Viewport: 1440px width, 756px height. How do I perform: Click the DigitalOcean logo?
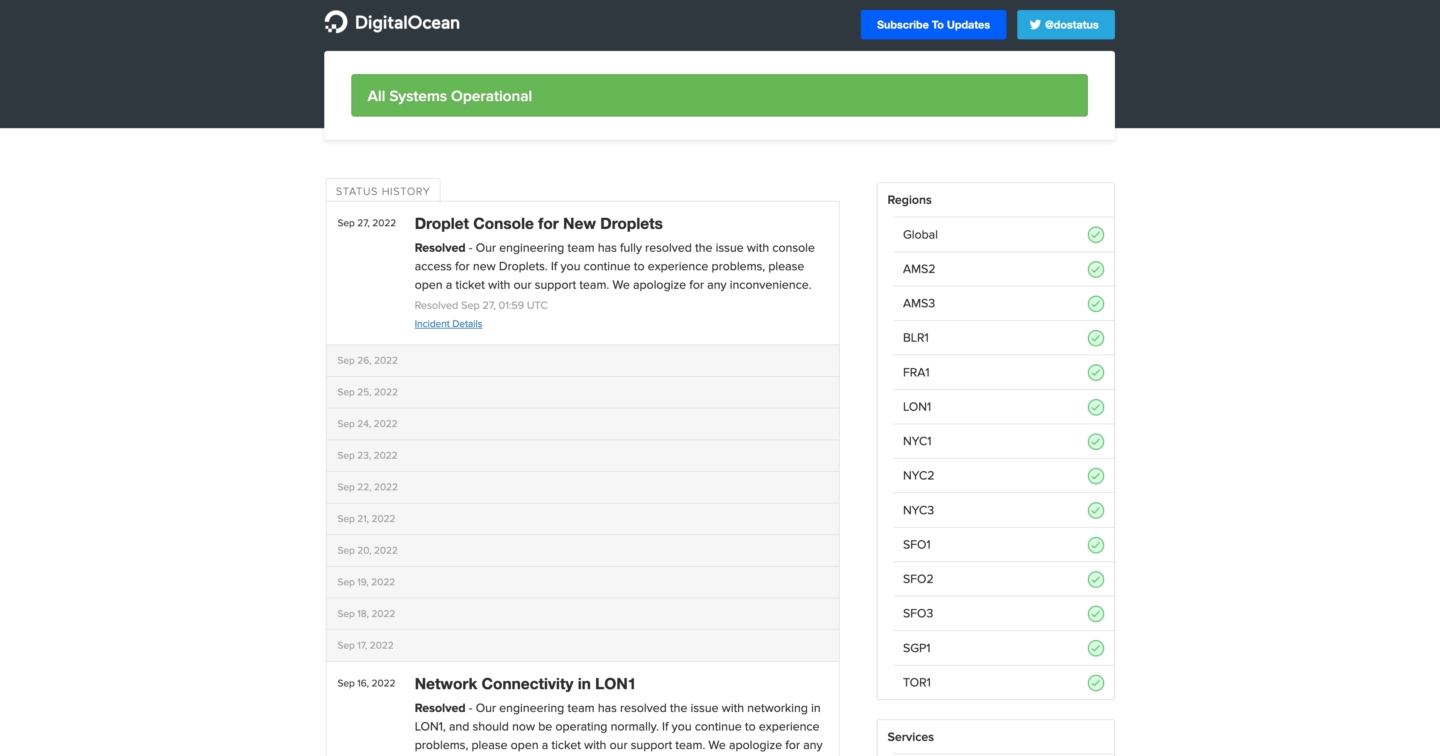coord(392,23)
